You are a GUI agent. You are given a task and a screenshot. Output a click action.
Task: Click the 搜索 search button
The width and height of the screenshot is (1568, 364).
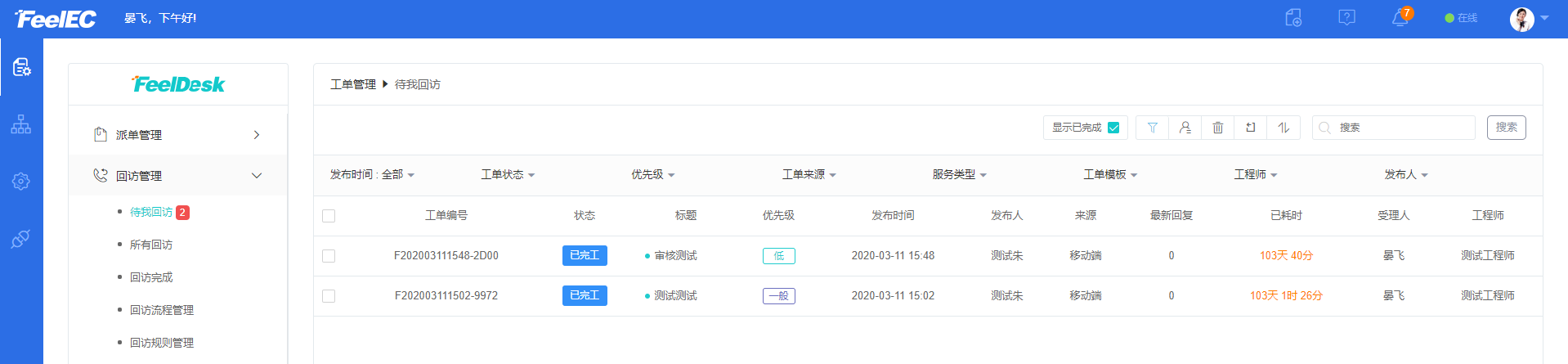pos(1506,128)
